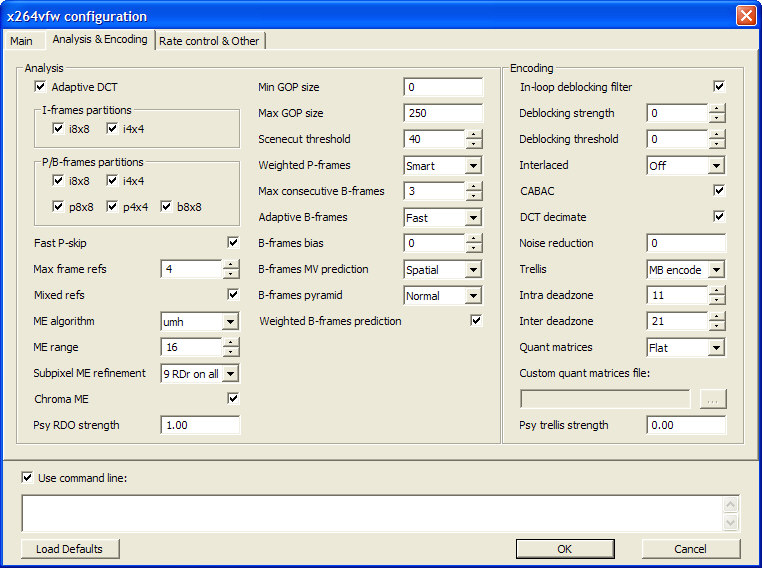
Task: Increase Deblocking strength with up arrow
Action: (x=717, y=108)
